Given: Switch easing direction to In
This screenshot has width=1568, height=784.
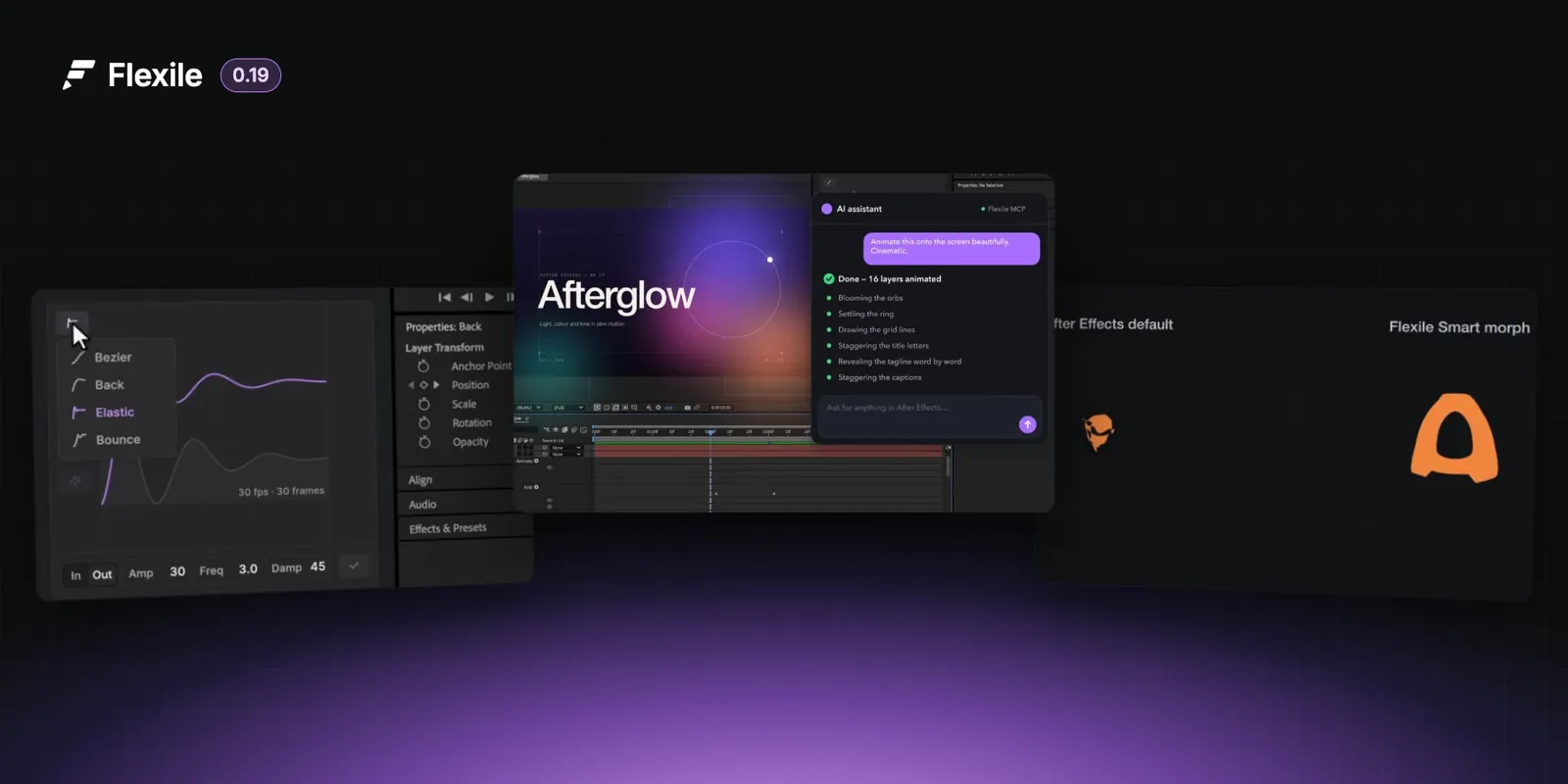Looking at the screenshot, I should tap(75, 575).
